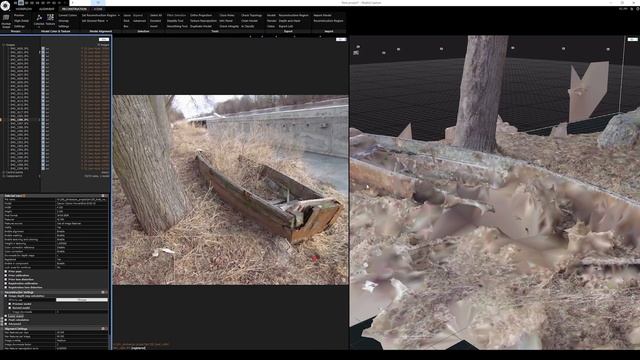The width and height of the screenshot is (640, 360).
Task: Run the Close Holes tool
Action: point(227,16)
